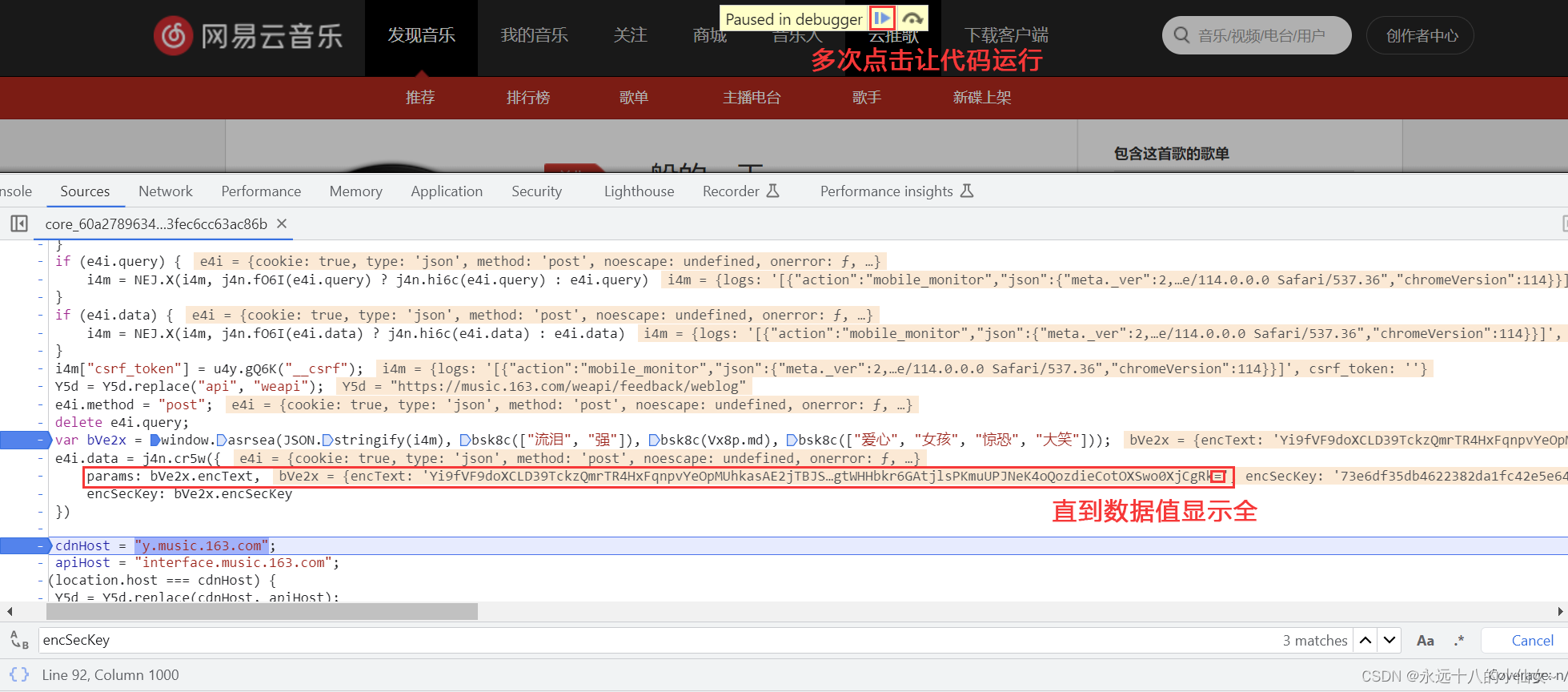Click 下载客户端 in the site navigation

(x=1006, y=35)
